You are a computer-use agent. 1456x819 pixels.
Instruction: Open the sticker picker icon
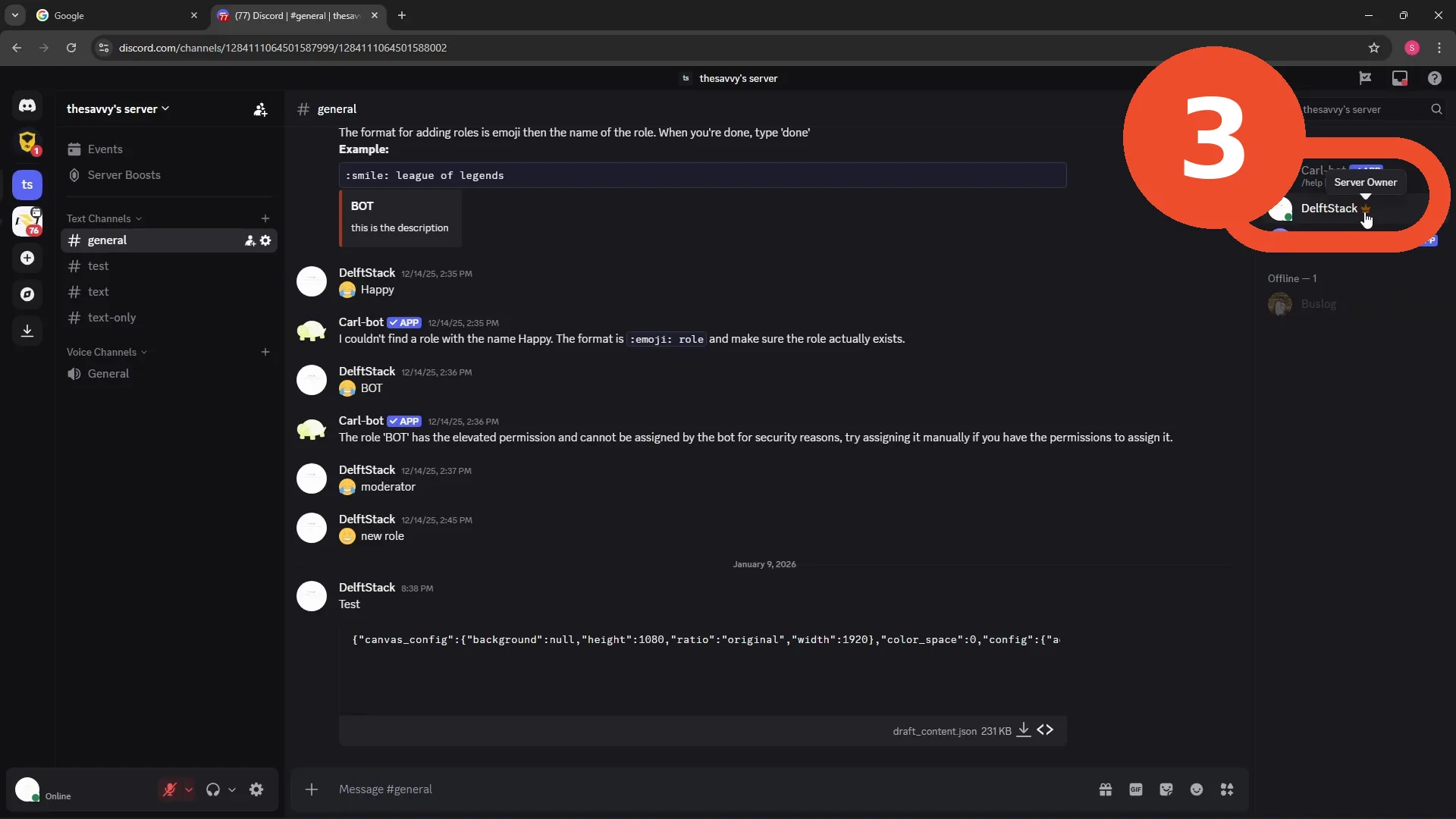[1166, 789]
